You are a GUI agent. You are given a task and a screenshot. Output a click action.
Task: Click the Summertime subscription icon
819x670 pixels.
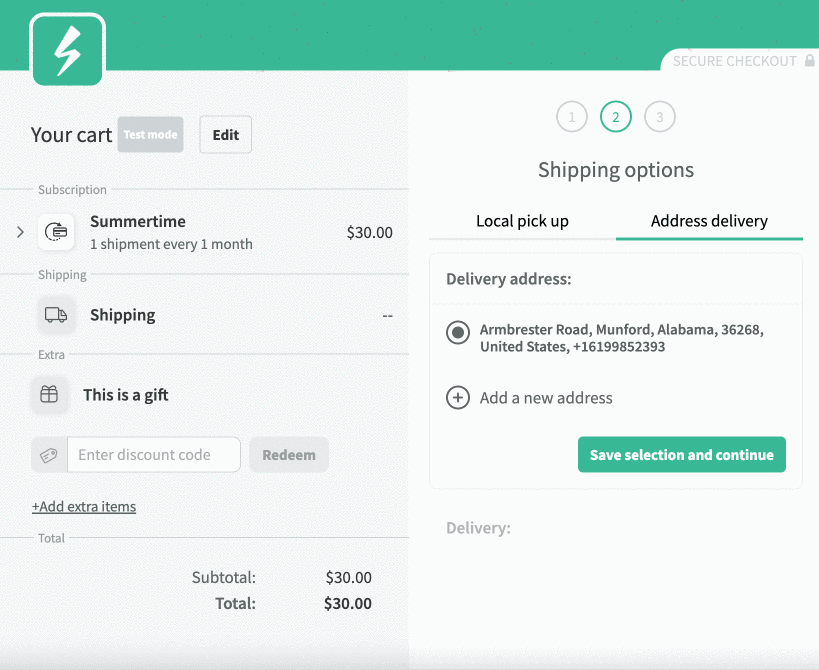tap(56, 231)
